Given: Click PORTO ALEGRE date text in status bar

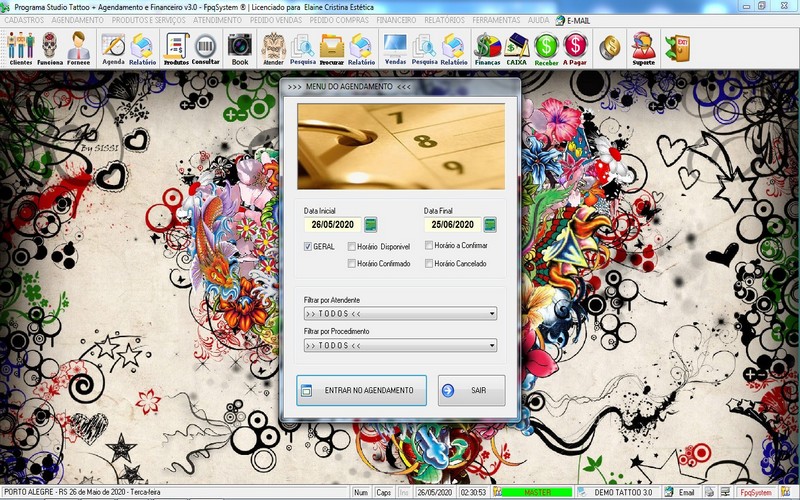Looking at the screenshot, I should [82, 492].
